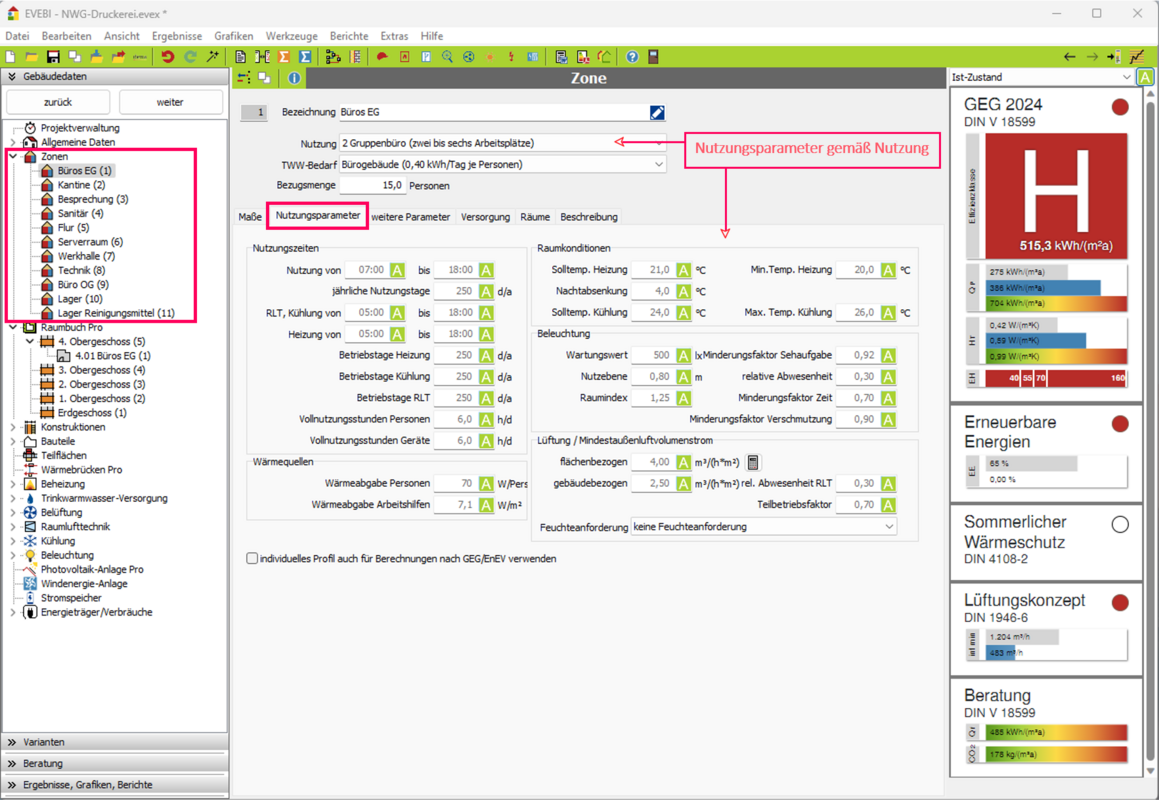
Task: Open the Feuchteanforderung dropdown
Action: pos(888,527)
